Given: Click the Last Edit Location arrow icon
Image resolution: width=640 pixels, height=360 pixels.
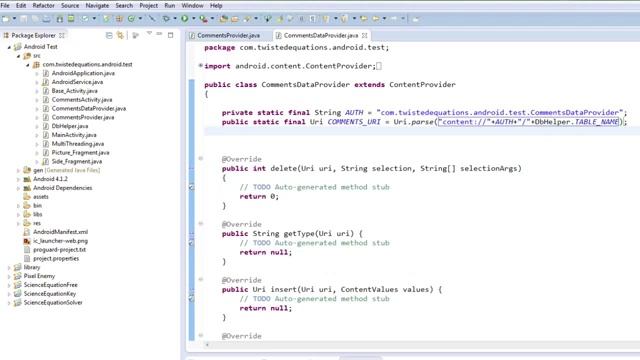Looking at the screenshot, I should pyautogui.click(x=364, y=19).
